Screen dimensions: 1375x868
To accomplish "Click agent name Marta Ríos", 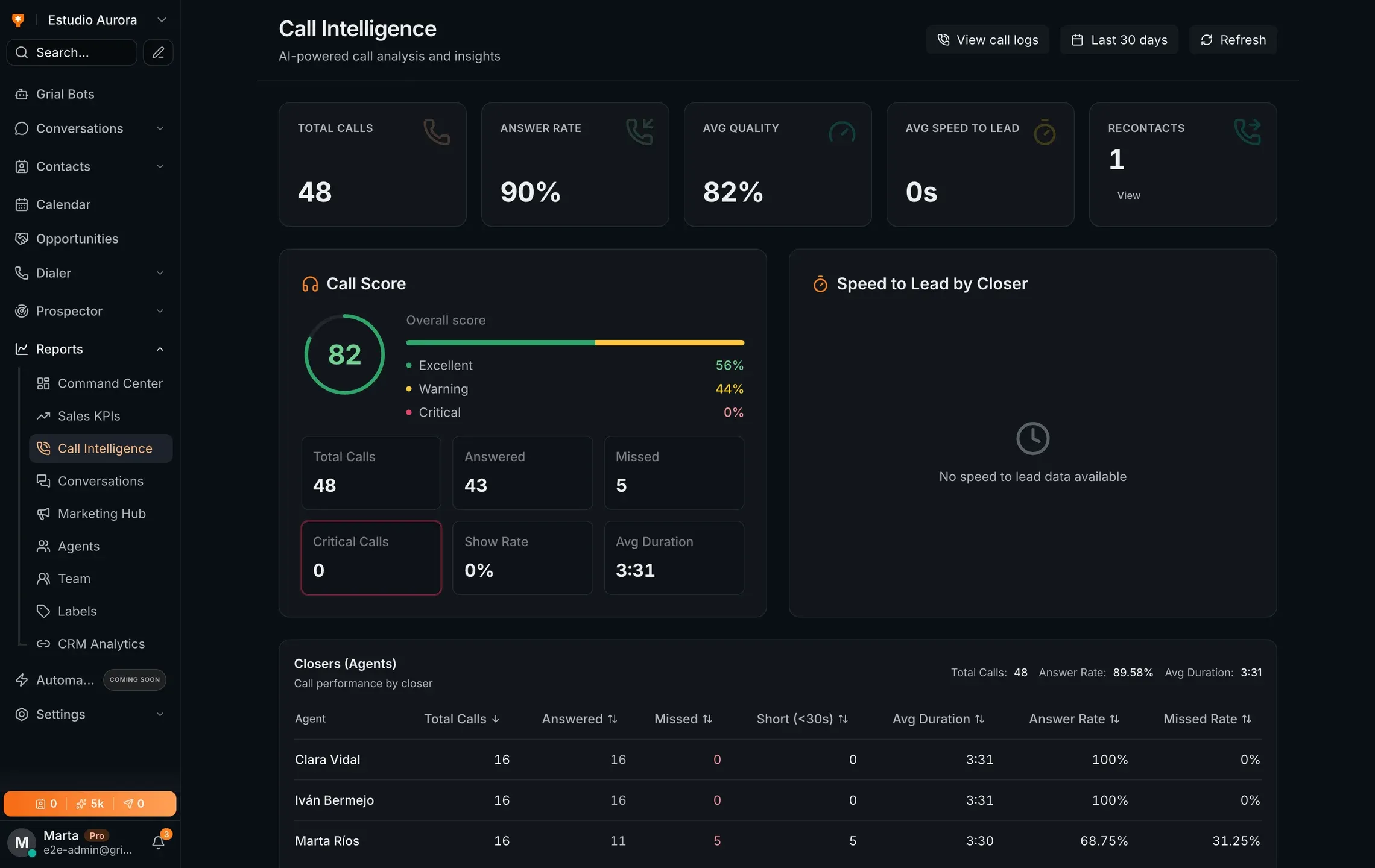I will pos(327,841).
